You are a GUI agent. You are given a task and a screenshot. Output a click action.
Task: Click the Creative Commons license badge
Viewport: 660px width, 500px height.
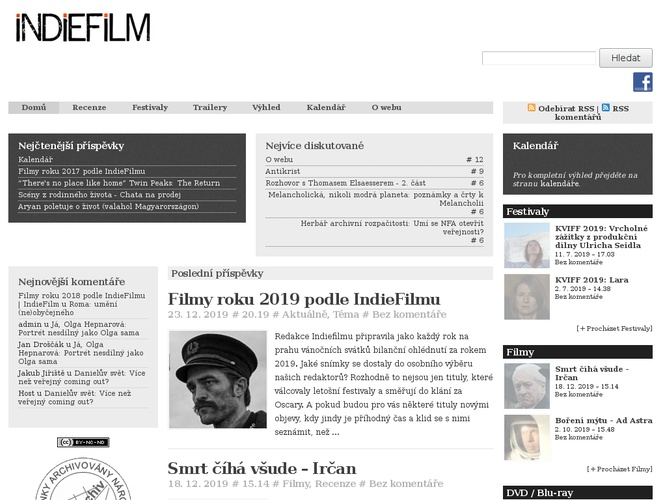click(x=82, y=441)
